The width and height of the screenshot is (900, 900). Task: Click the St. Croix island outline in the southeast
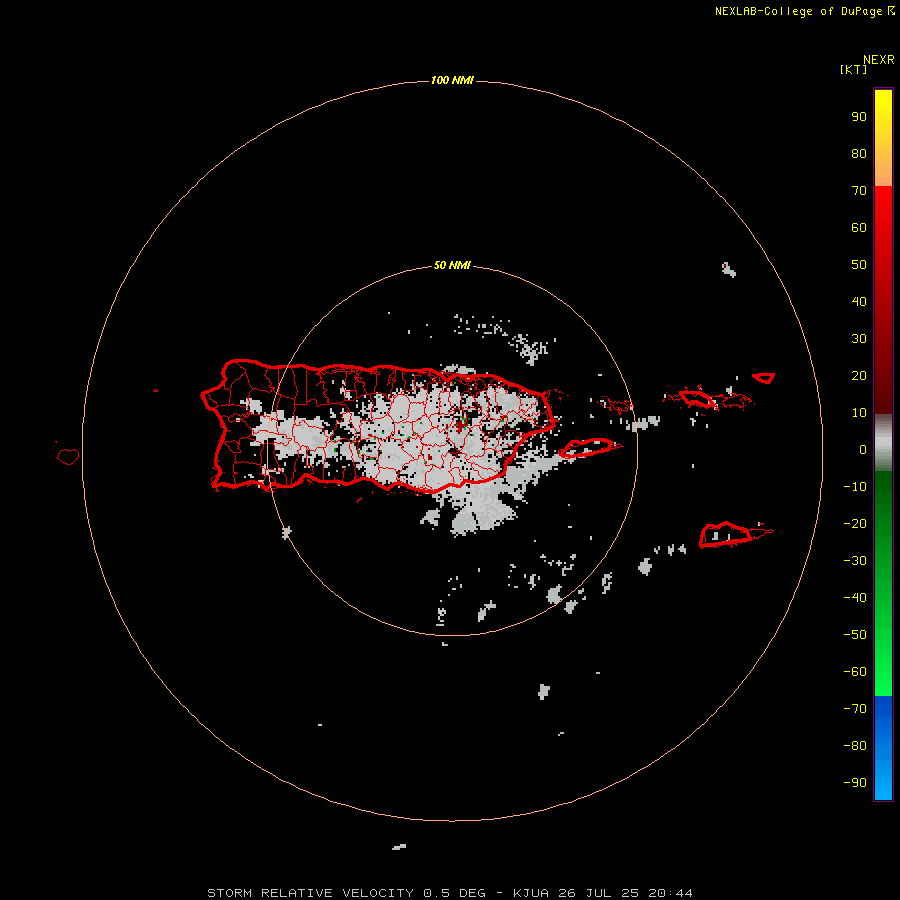pos(736,535)
